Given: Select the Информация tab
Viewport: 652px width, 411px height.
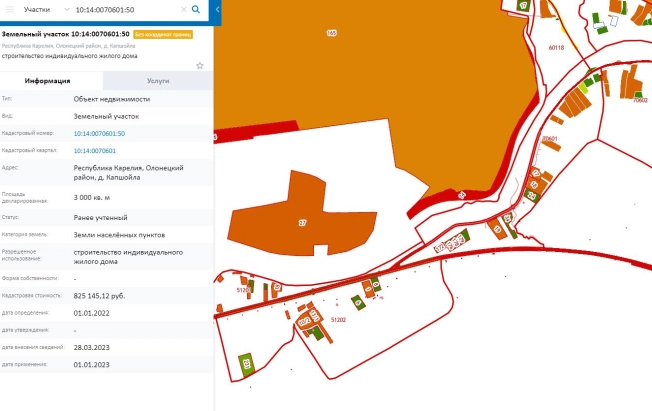Looking at the screenshot, I should [x=52, y=81].
